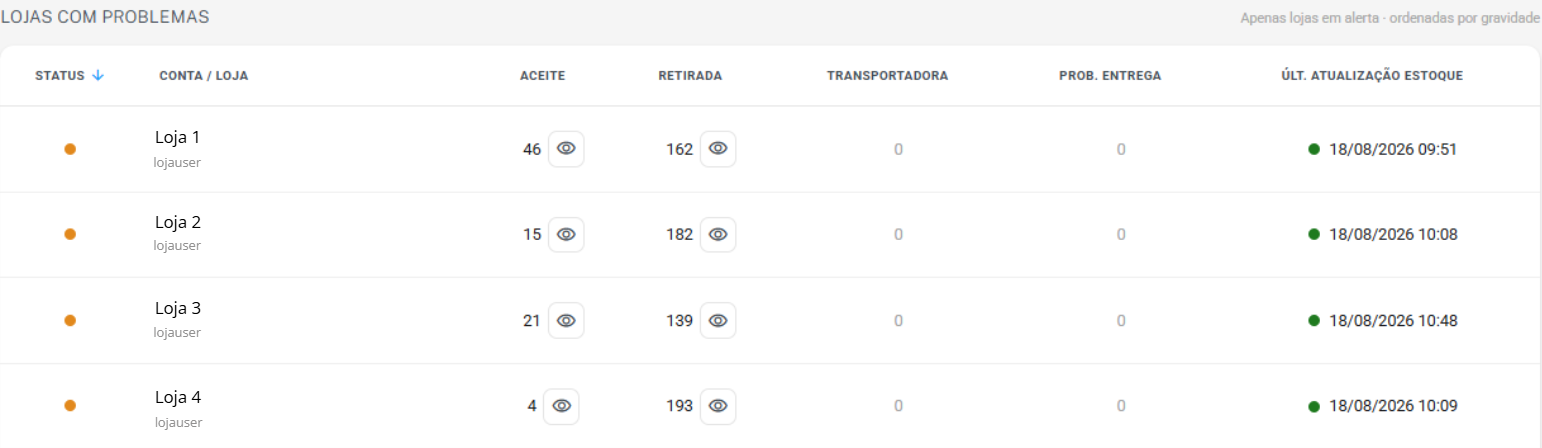Click the orange status dot for Loja 2
Image resolution: width=1542 pixels, height=448 pixels.
[x=70, y=234]
